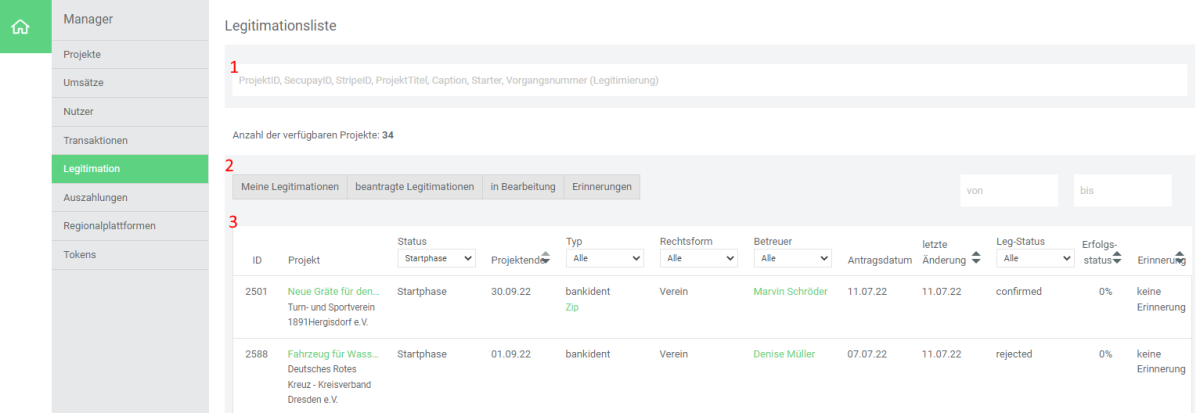Open project link Neue Gräte für den…
The width and height of the screenshot is (1200, 413).
tap(333, 292)
